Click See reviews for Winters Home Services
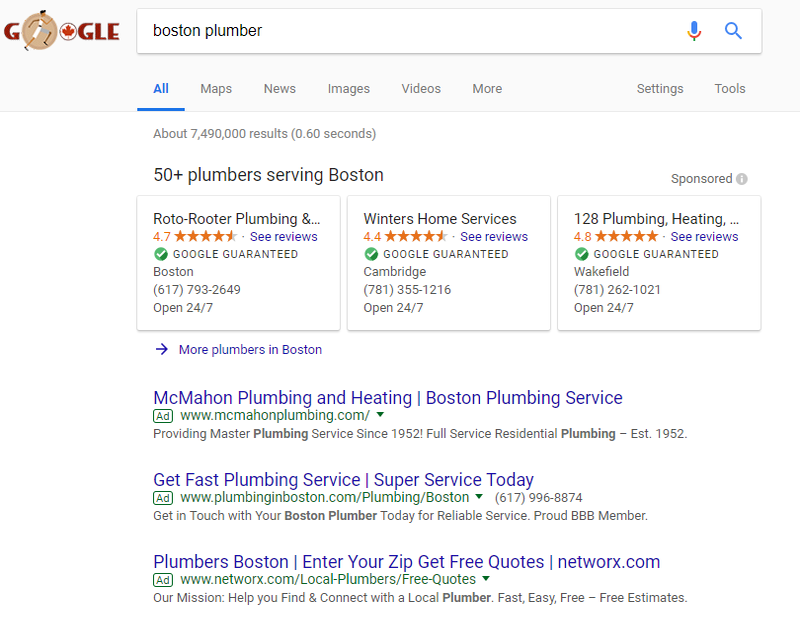This screenshot has height=619, width=800. click(493, 236)
